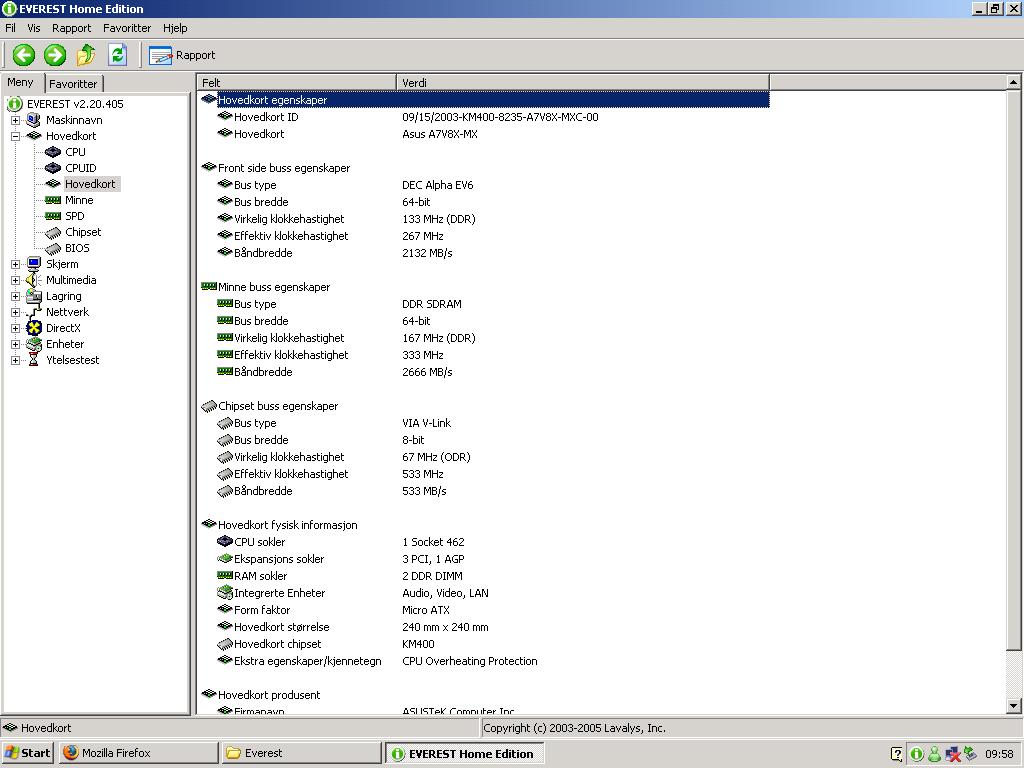Expand the Multimedia tree node
This screenshot has width=1024, height=768.
click(x=16, y=280)
